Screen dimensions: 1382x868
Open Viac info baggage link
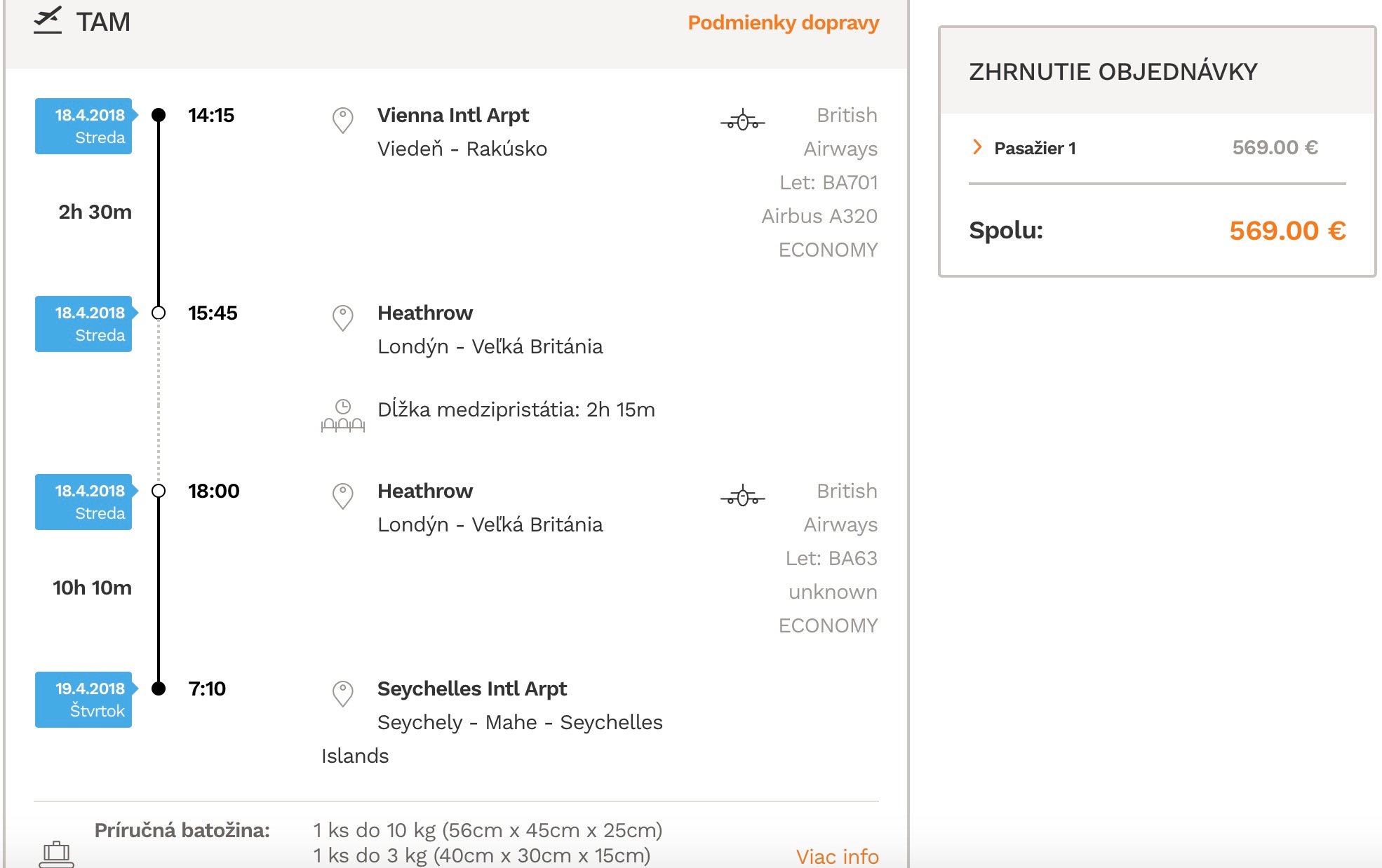coord(837,856)
